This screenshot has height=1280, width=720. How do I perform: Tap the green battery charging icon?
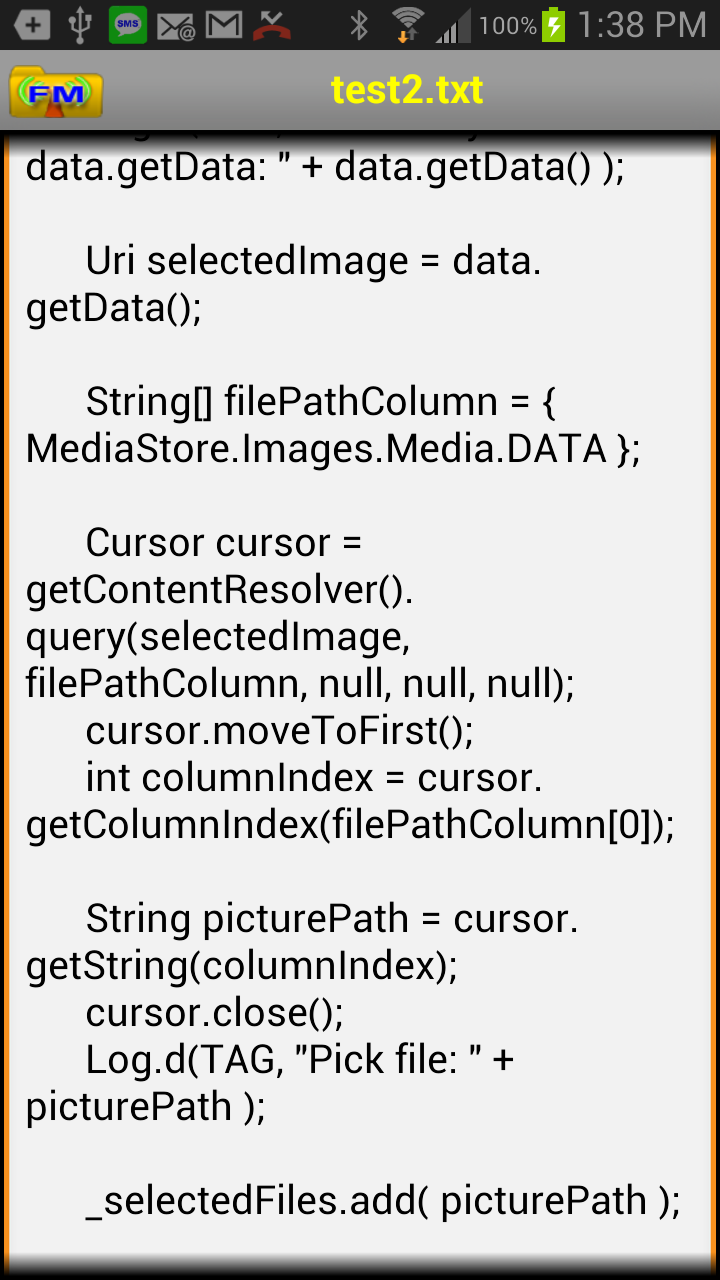click(x=553, y=25)
